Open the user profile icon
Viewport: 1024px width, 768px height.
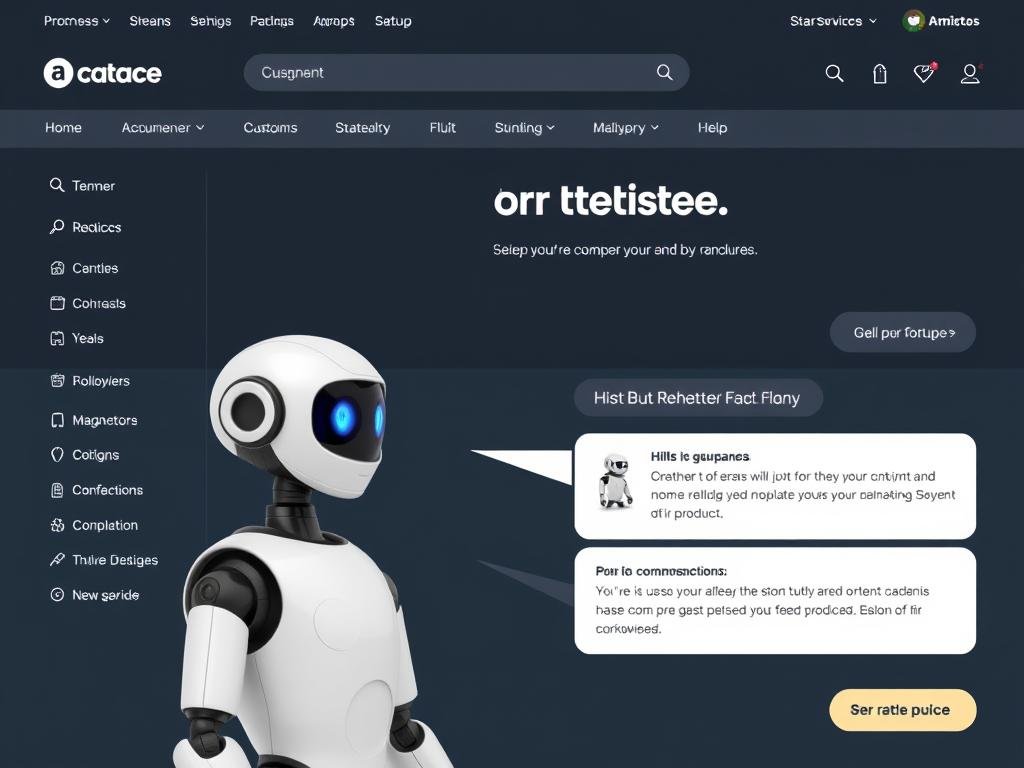pyautogui.click(x=970, y=73)
